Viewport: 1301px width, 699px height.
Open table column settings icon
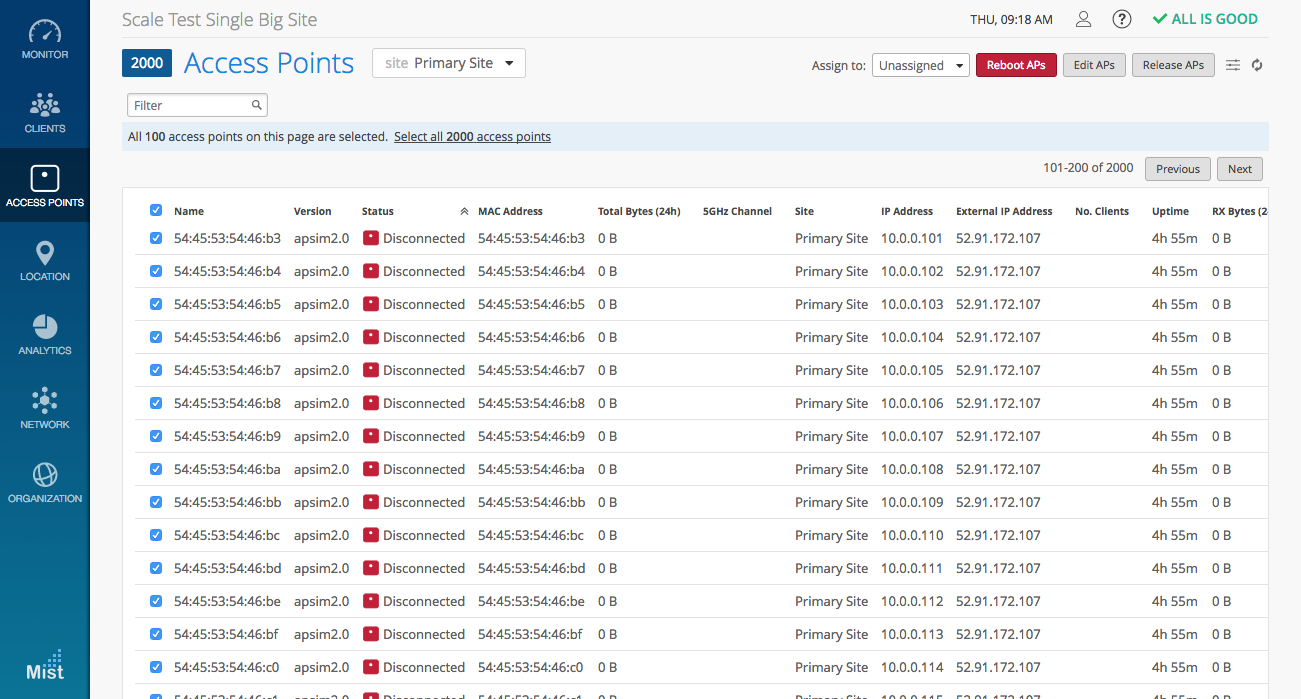click(x=1233, y=65)
